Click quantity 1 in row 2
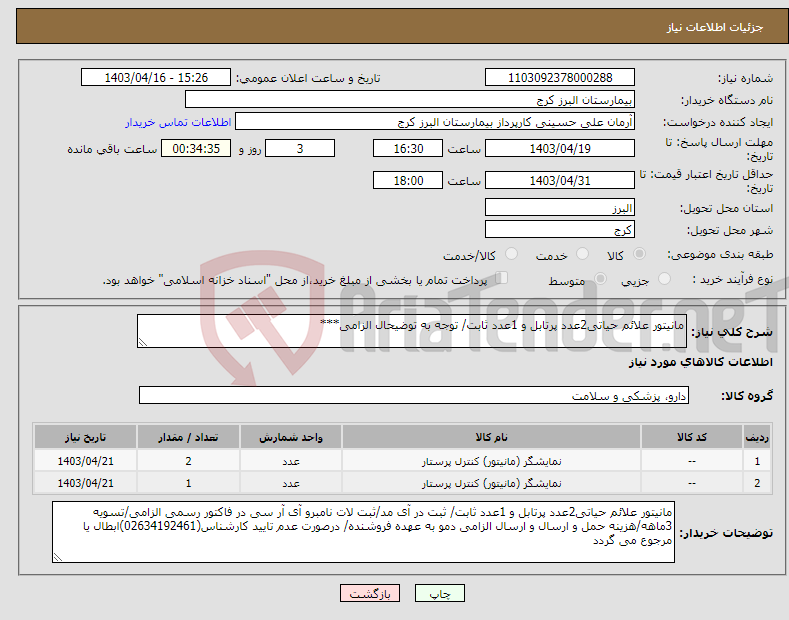This screenshot has height=620, width=789. click(x=188, y=483)
